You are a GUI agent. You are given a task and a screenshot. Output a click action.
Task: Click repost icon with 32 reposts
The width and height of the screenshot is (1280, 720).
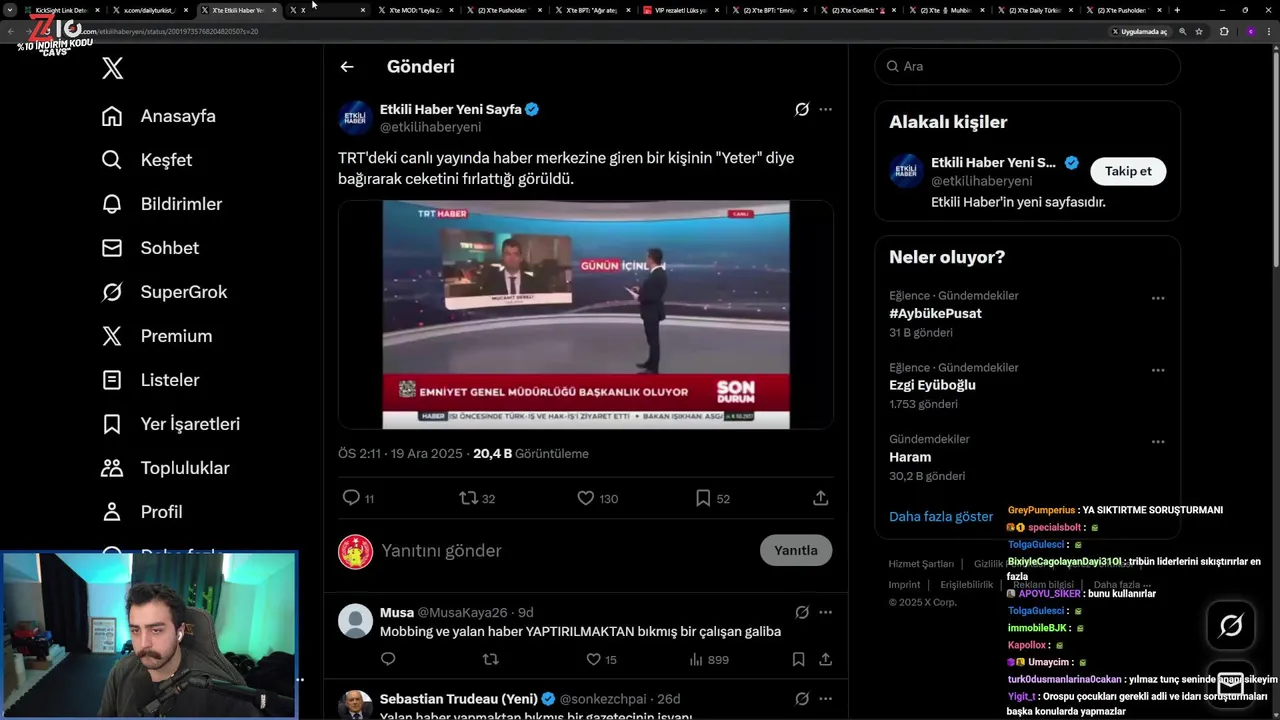click(x=468, y=497)
